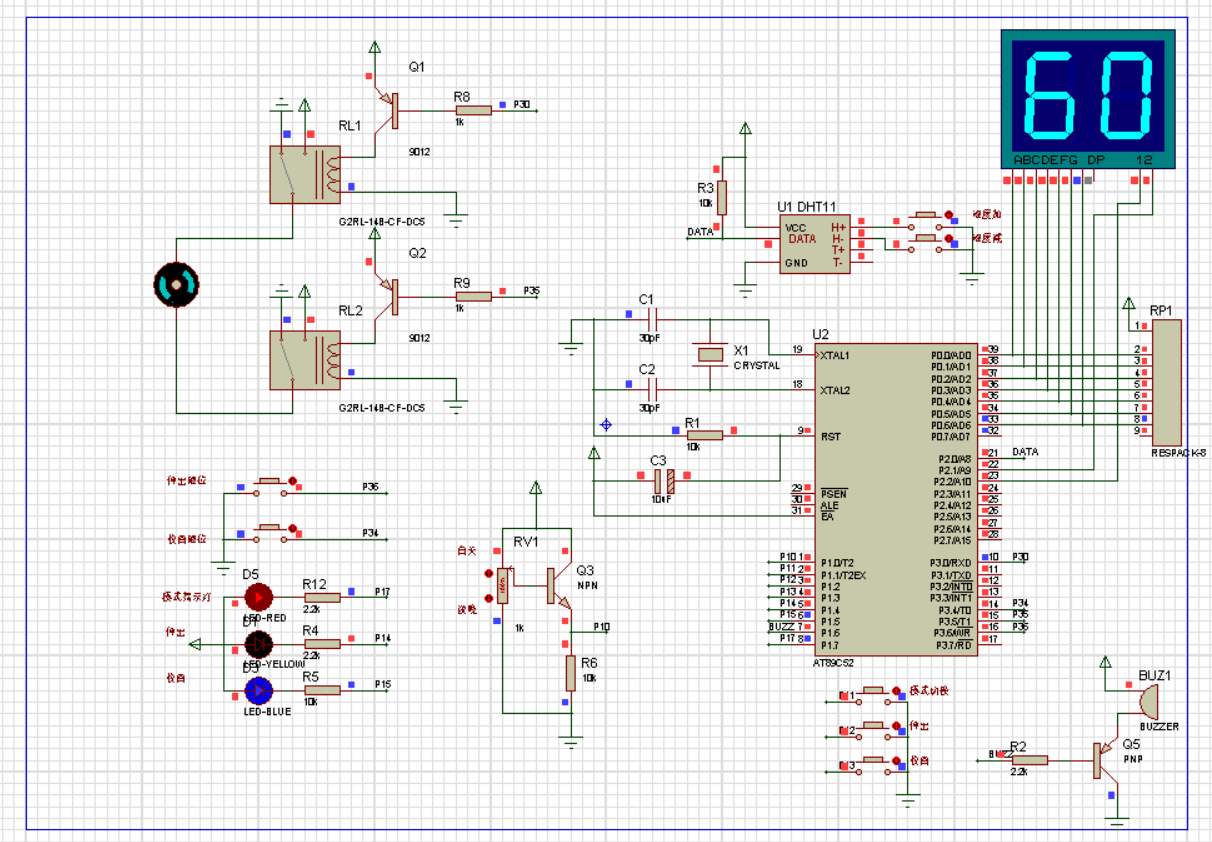Image resolution: width=1212 pixels, height=842 pixels.
Task: Click the two-digit seven-segment display
Action: click(1089, 100)
